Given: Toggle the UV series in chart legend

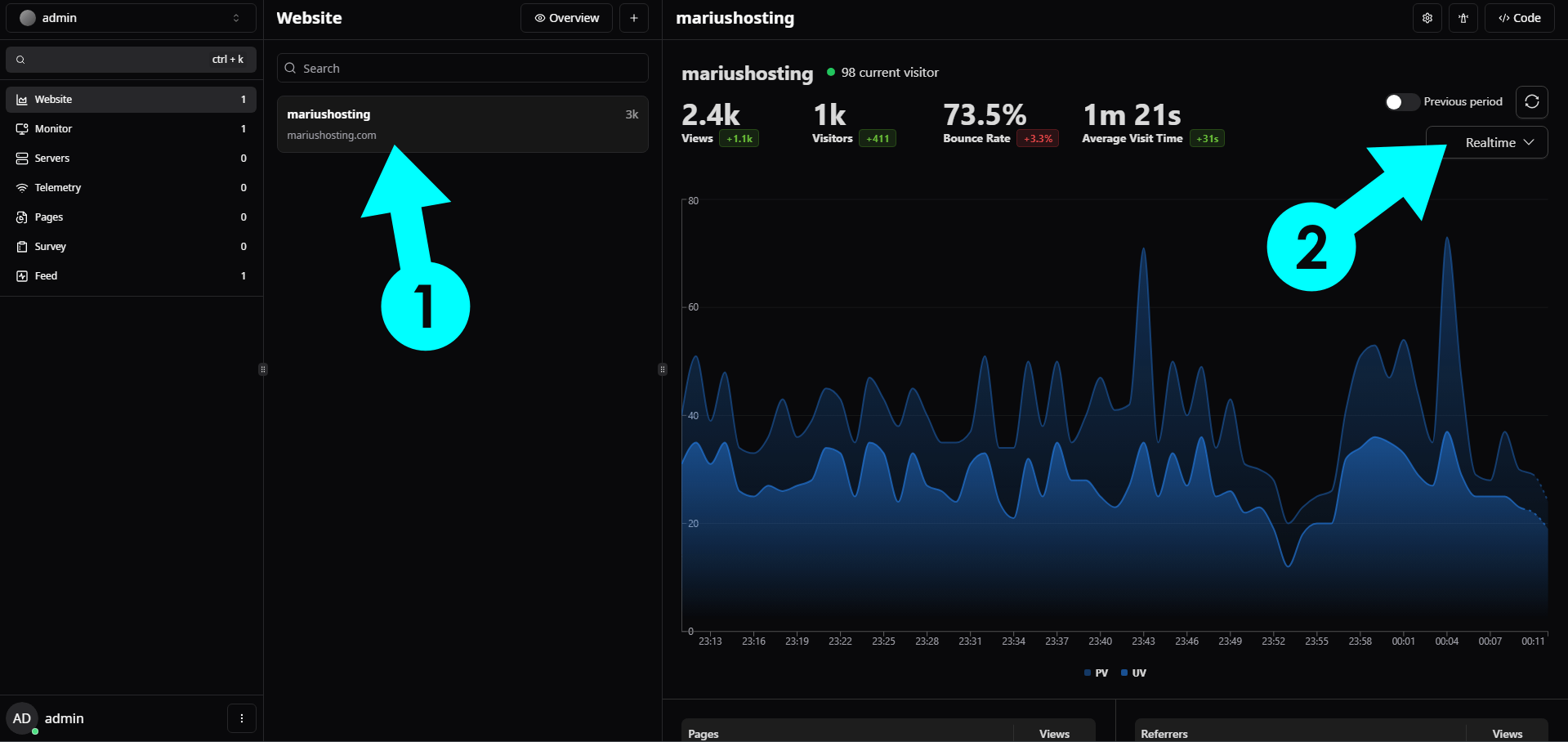Looking at the screenshot, I should pyautogui.click(x=1134, y=673).
